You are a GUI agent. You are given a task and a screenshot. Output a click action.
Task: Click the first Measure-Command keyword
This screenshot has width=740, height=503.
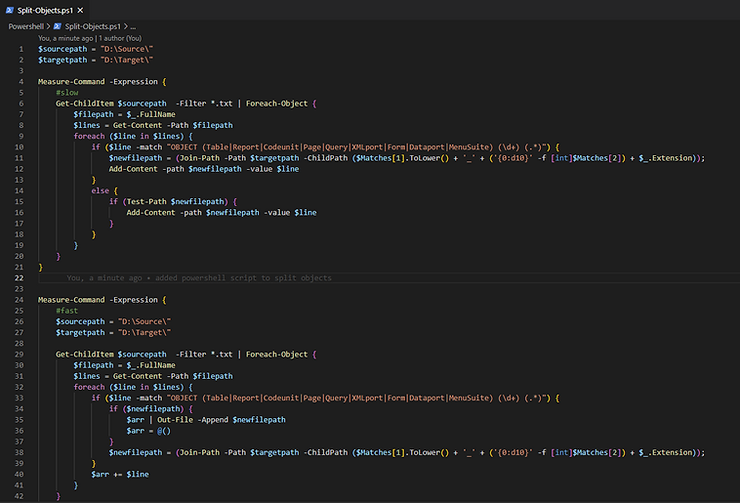coord(70,82)
